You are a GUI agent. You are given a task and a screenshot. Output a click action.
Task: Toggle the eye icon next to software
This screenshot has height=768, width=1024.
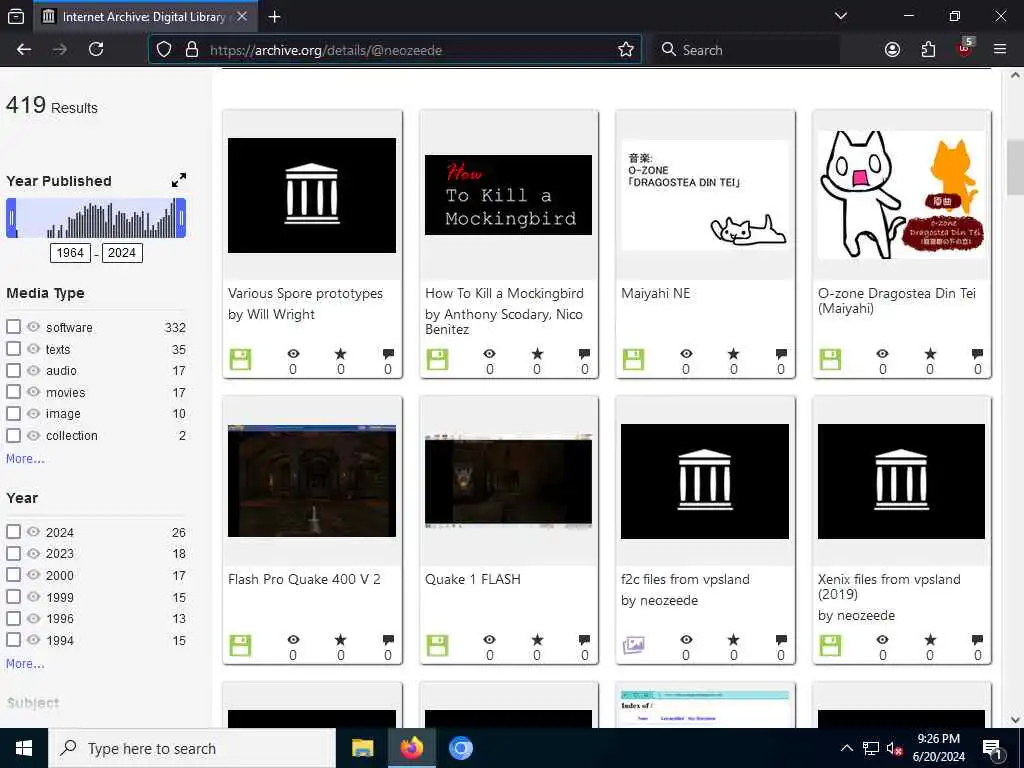[x=33, y=327]
